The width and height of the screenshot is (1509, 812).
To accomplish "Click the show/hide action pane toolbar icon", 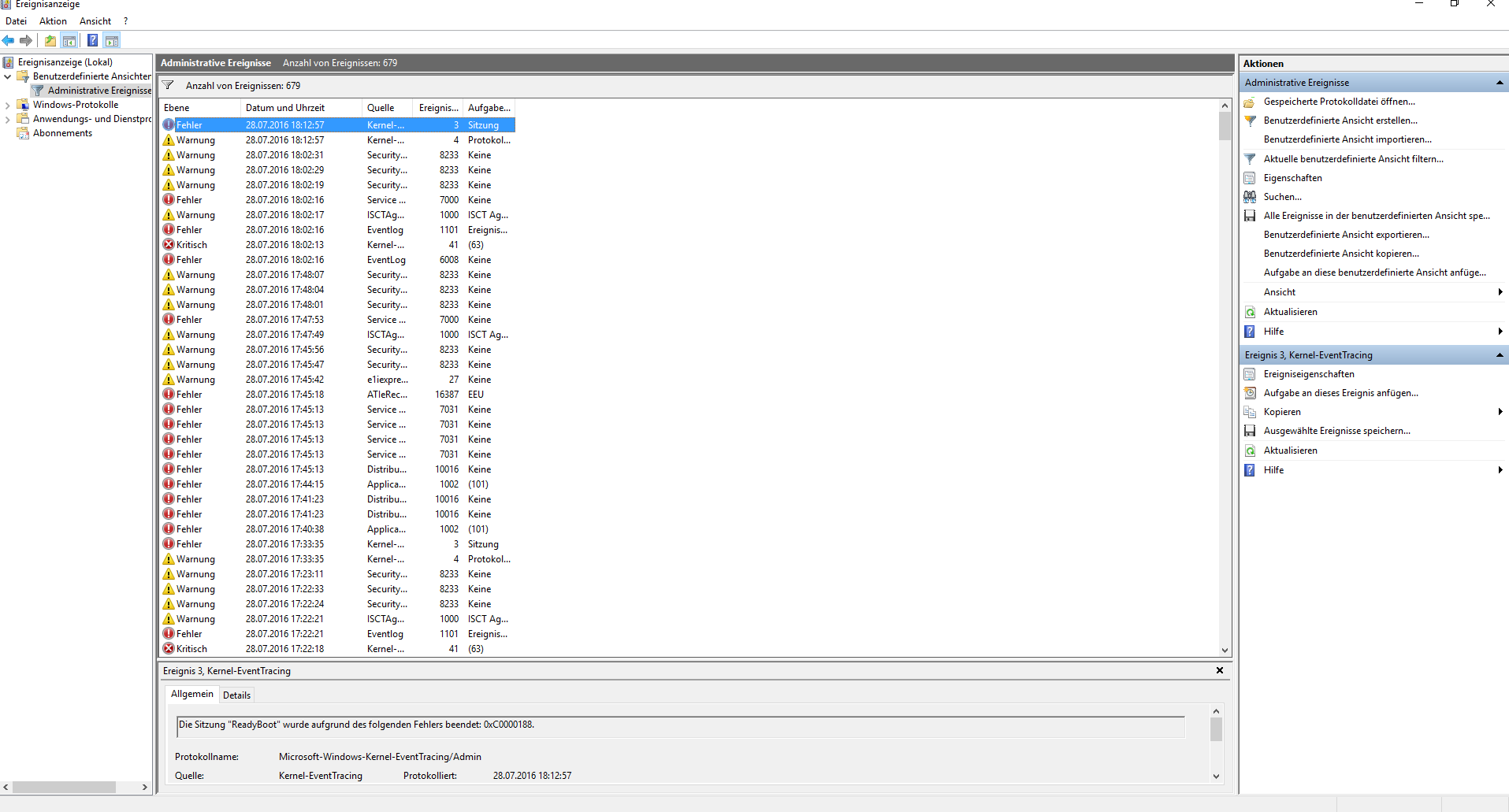I will (112, 40).
